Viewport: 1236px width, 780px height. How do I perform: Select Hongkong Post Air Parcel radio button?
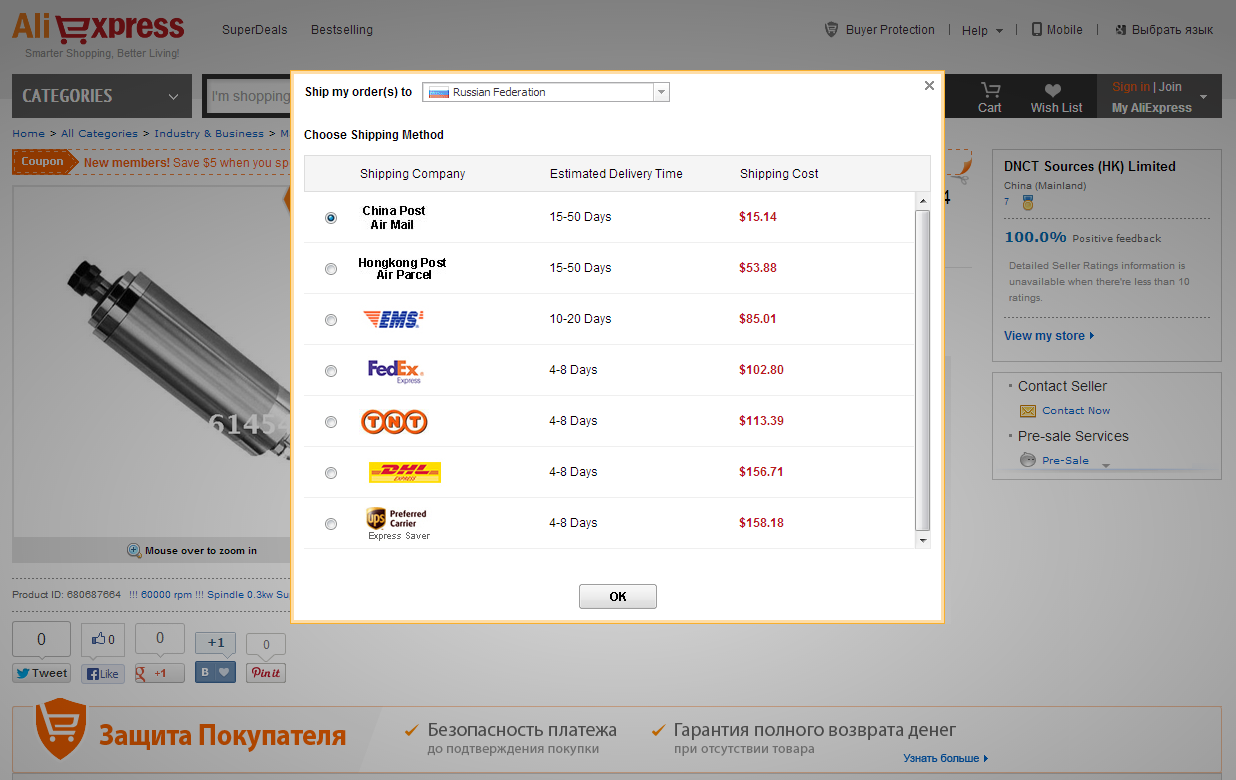pyautogui.click(x=331, y=269)
